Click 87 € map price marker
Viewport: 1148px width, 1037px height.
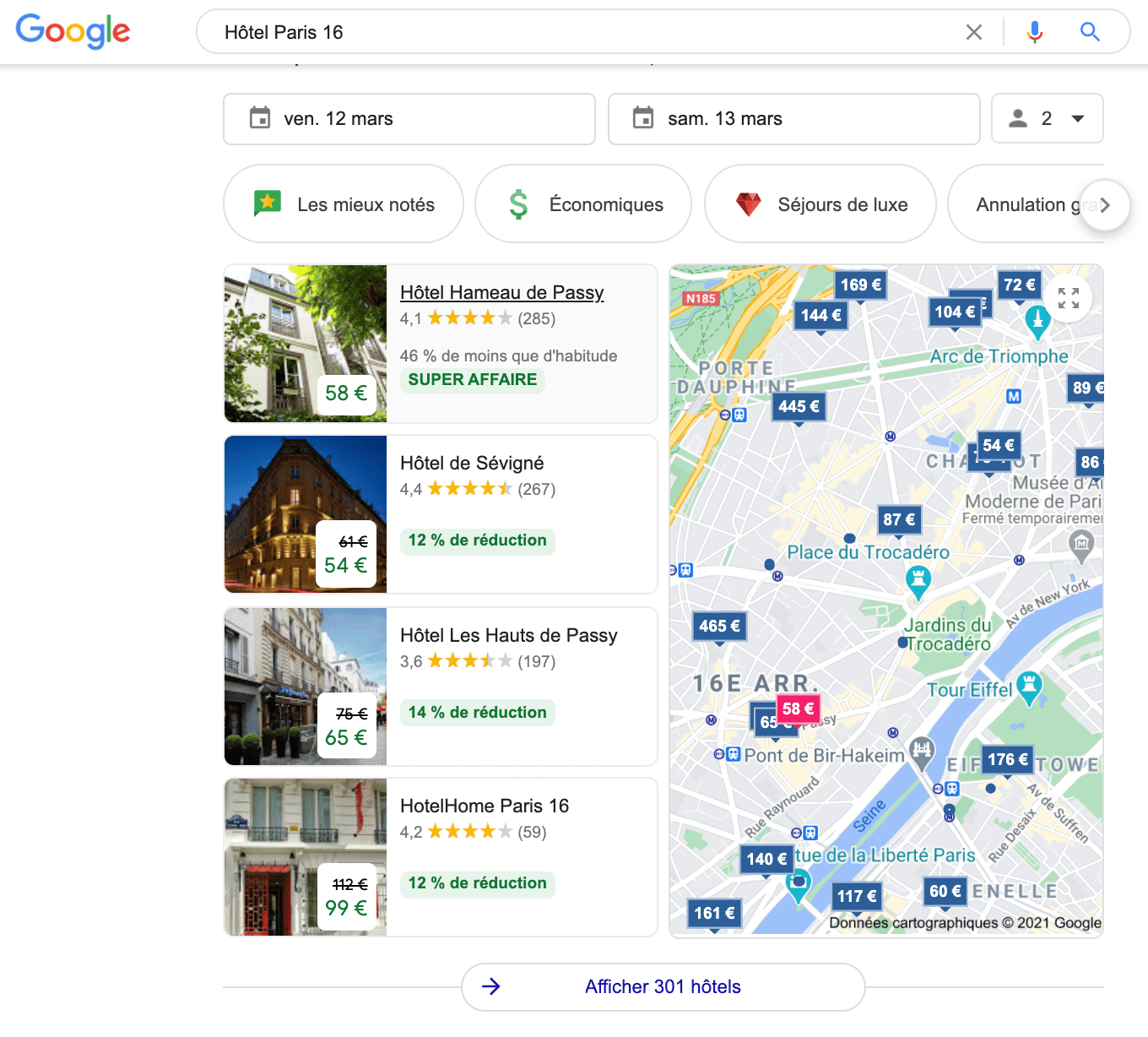pyautogui.click(x=899, y=520)
